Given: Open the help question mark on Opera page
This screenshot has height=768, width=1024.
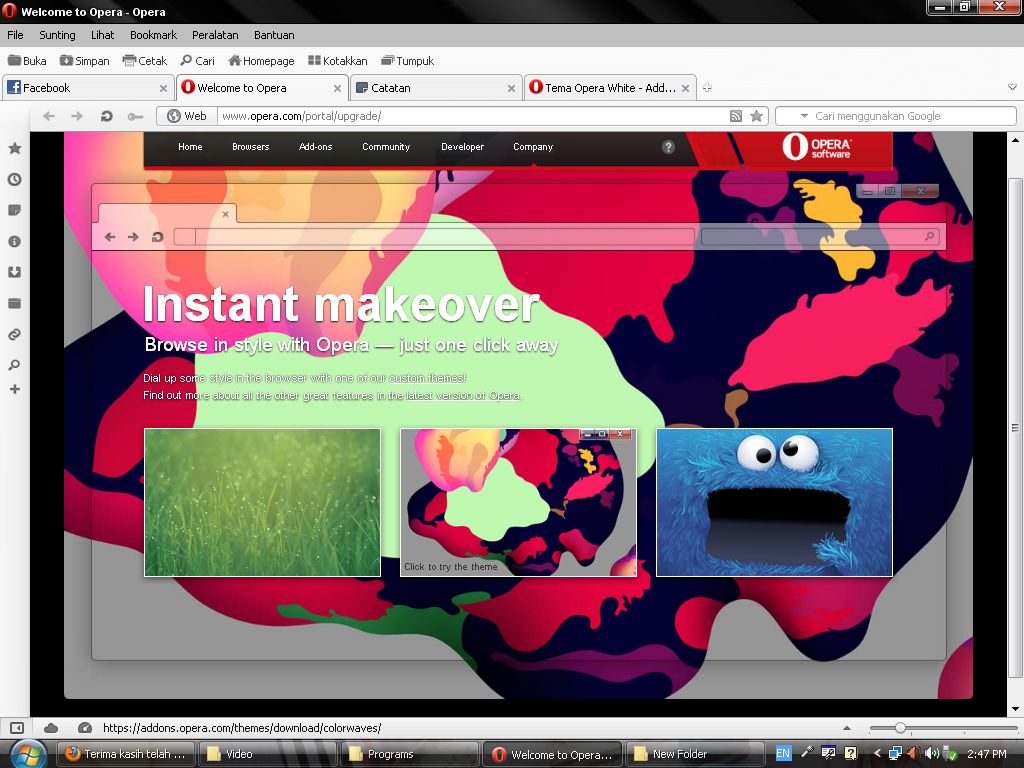Looking at the screenshot, I should coord(668,147).
